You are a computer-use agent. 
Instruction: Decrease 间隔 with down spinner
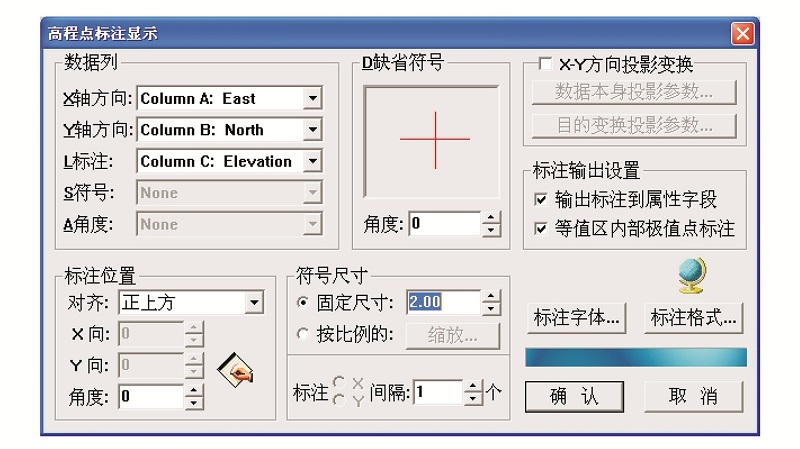[x=473, y=398]
